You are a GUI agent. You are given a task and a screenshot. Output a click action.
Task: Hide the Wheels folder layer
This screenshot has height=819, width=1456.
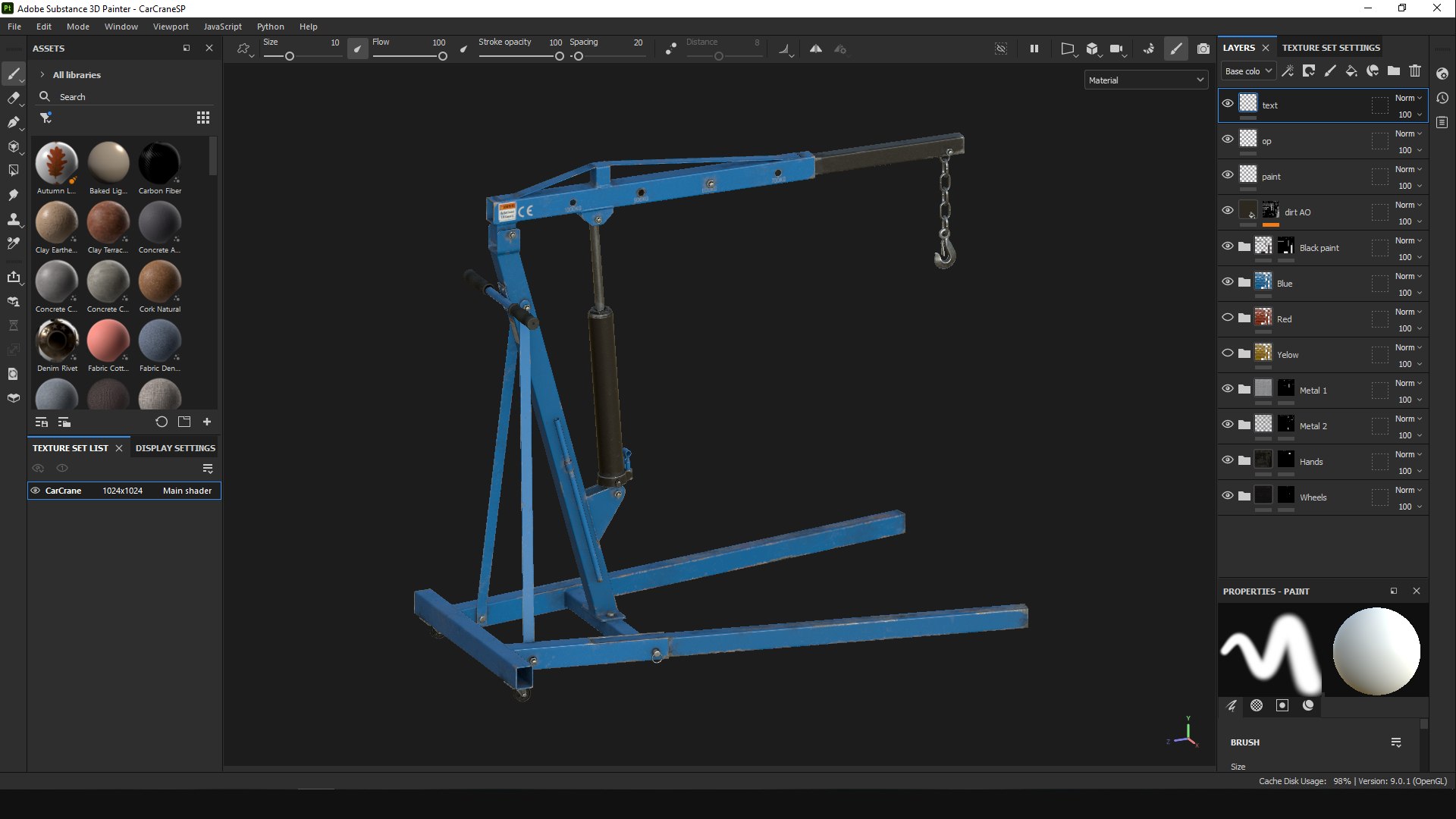1228,496
